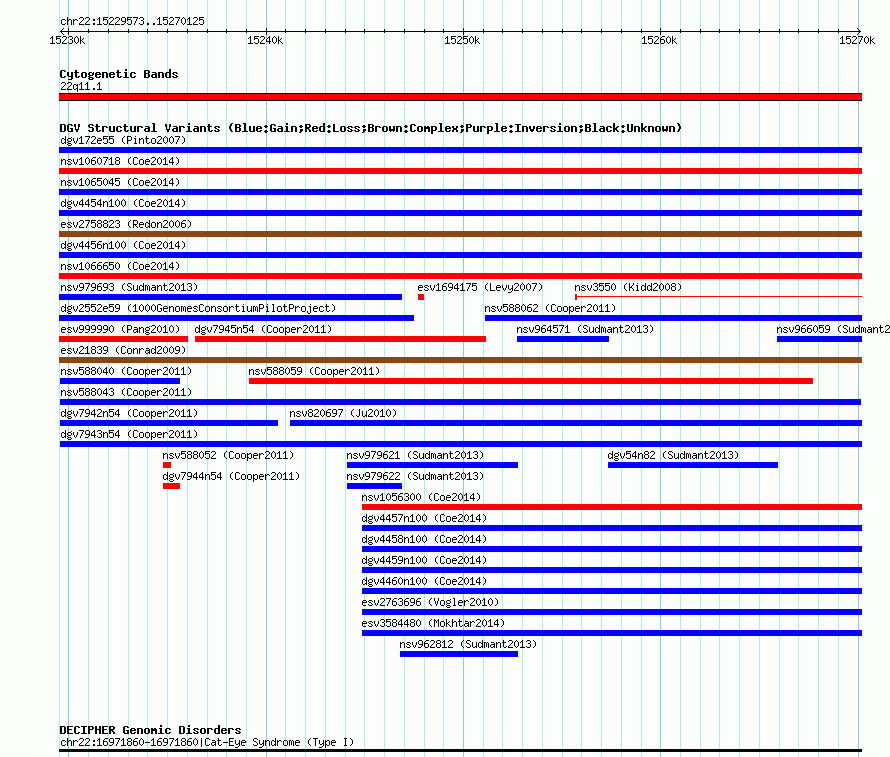Screen dimensions: 890x757
Task: Open the dgv4454n100 (Coe2014) variant
Action: point(123,203)
